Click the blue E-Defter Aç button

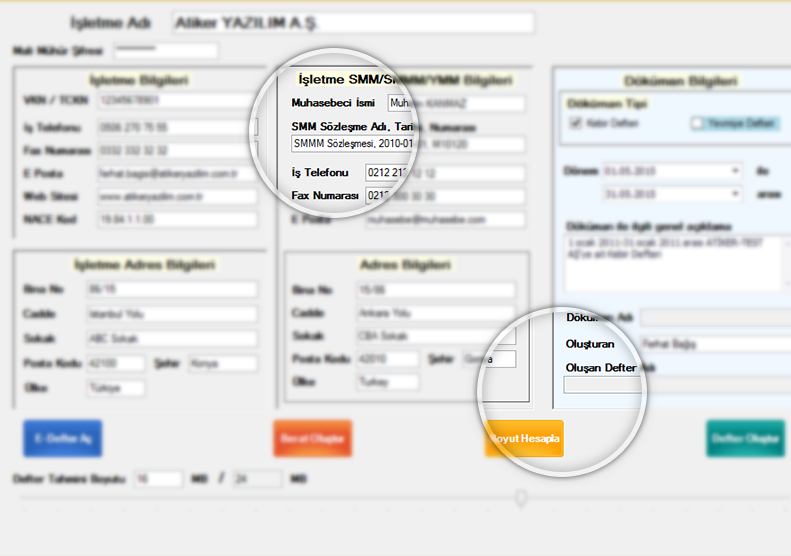tap(63, 438)
